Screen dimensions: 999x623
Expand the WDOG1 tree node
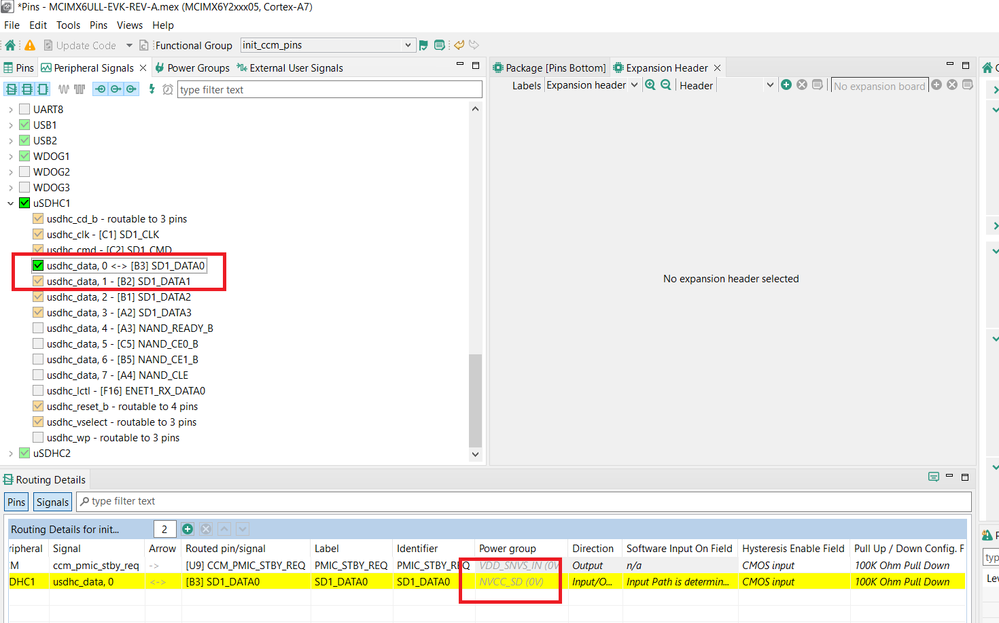(10, 156)
